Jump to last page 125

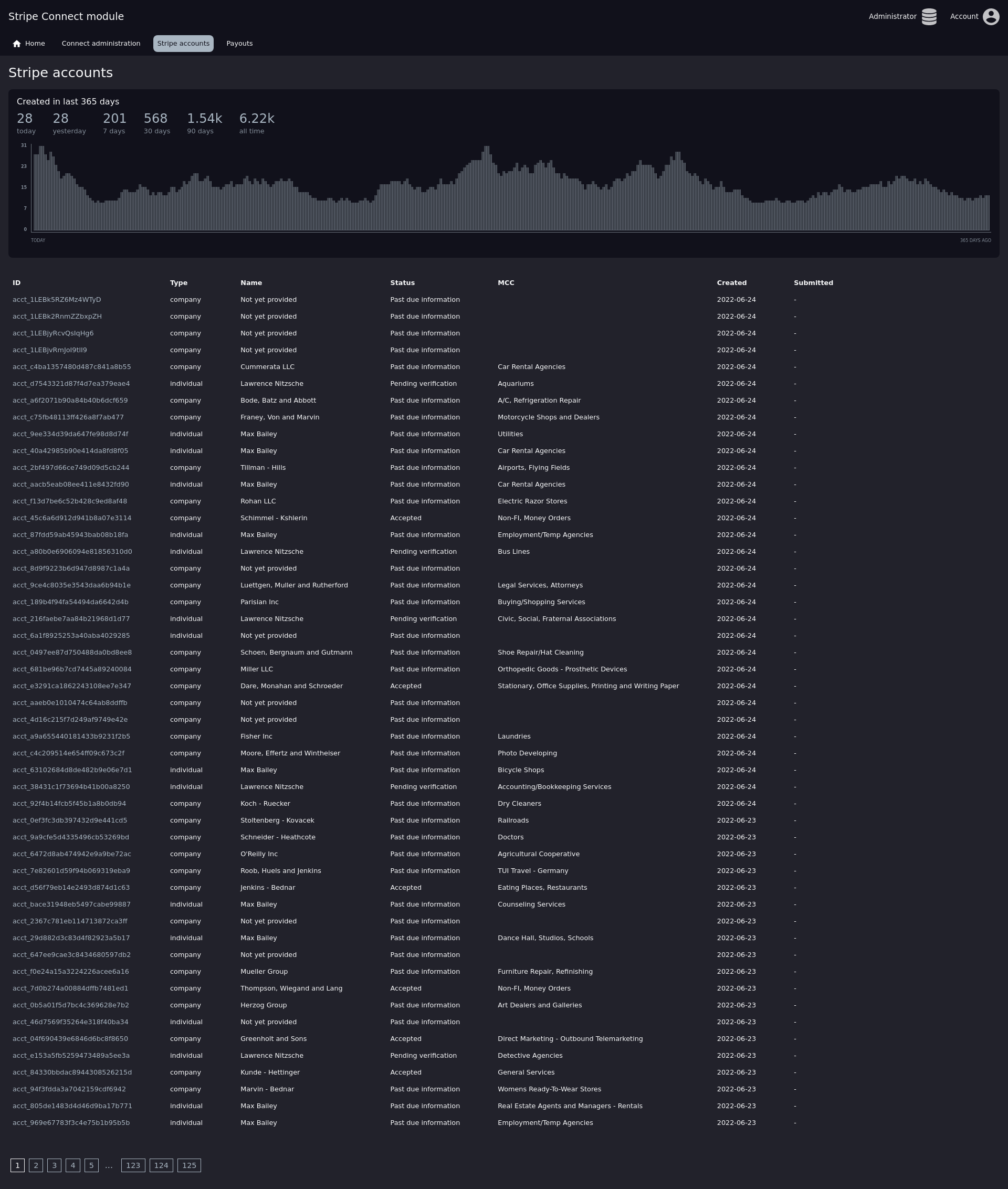[x=189, y=1165]
